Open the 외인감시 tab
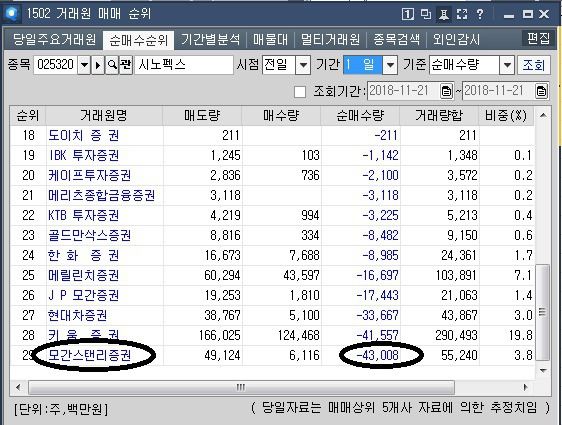 coord(456,39)
